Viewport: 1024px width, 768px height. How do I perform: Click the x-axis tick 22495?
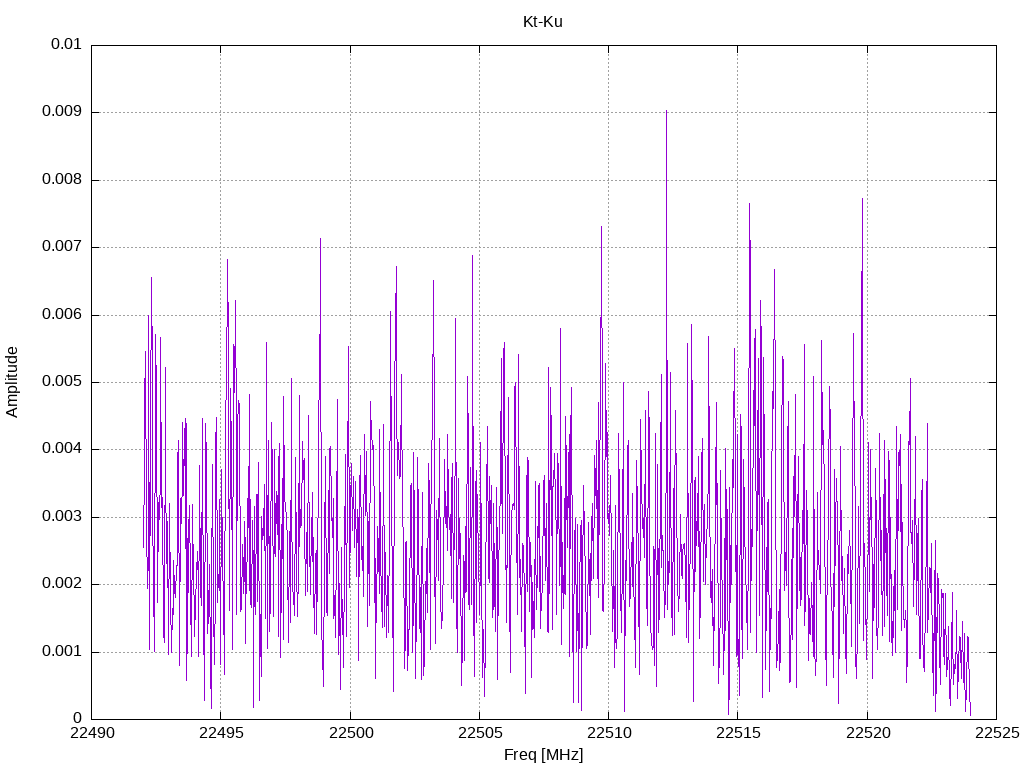[x=221, y=733]
